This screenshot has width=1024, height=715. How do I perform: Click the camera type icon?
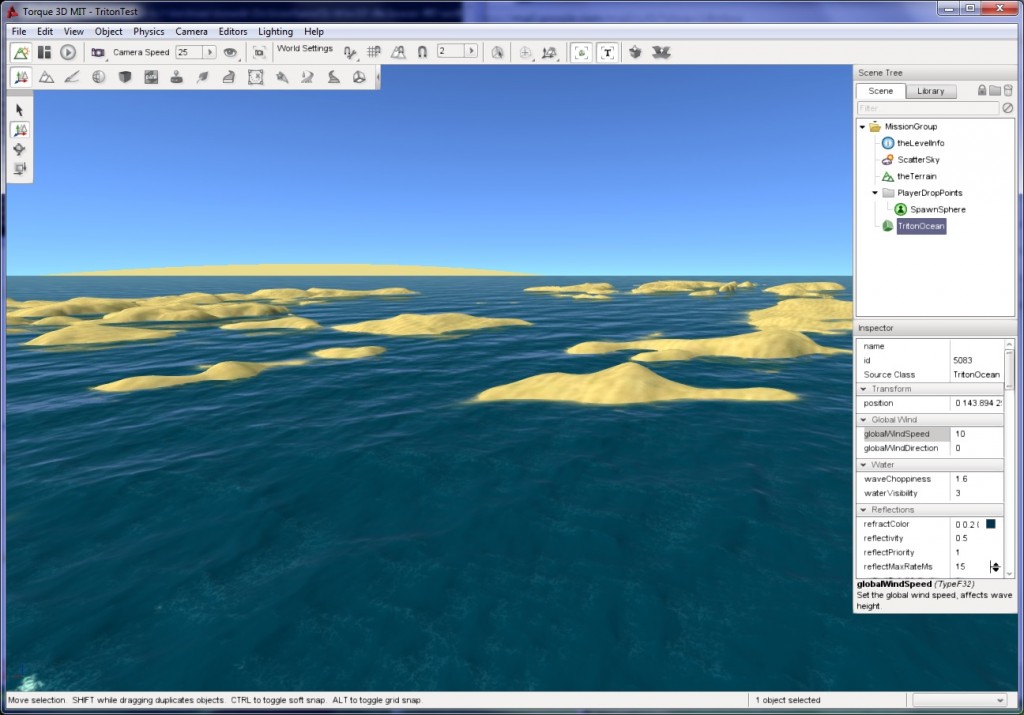(x=98, y=52)
